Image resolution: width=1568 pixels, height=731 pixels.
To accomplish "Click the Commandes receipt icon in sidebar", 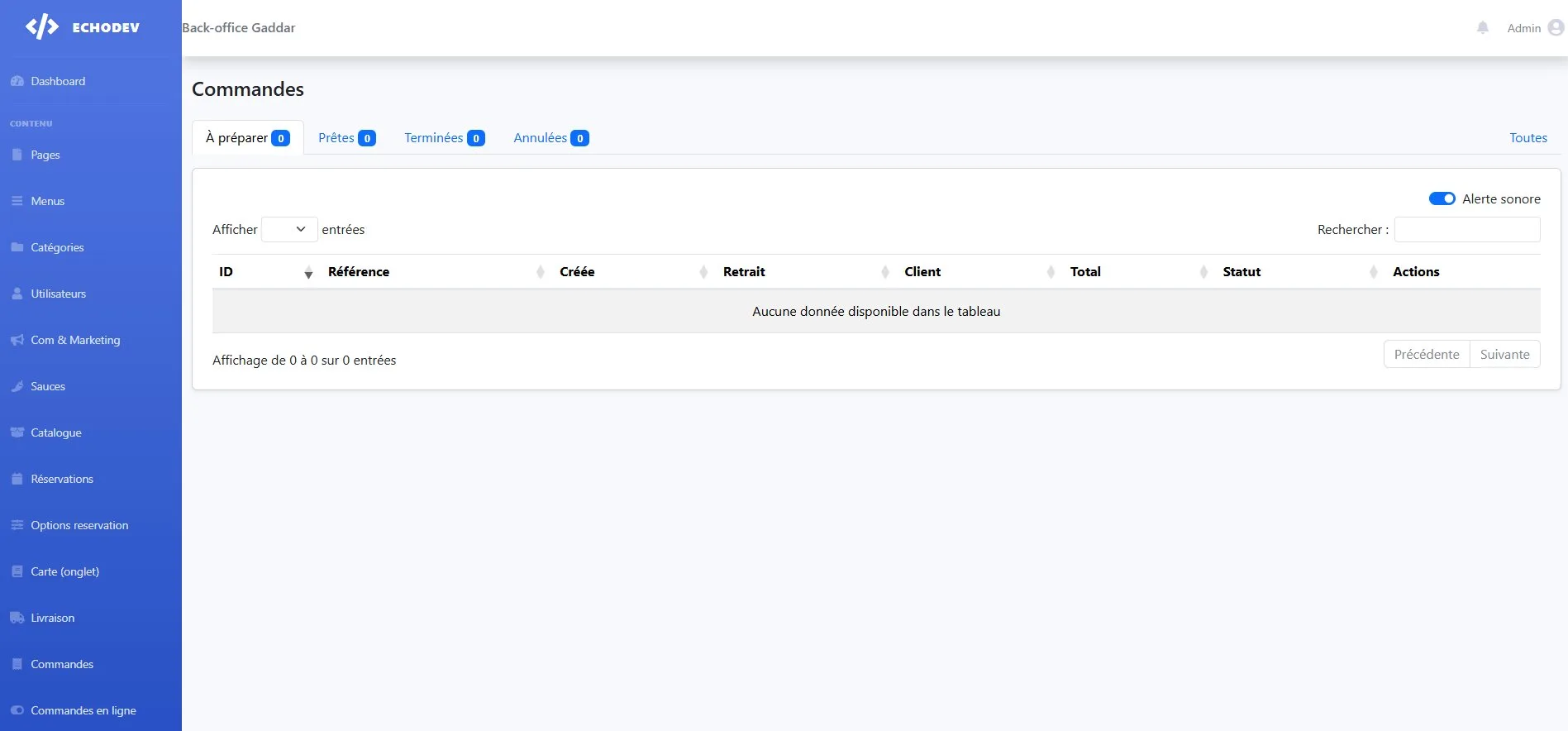I will click(17, 664).
